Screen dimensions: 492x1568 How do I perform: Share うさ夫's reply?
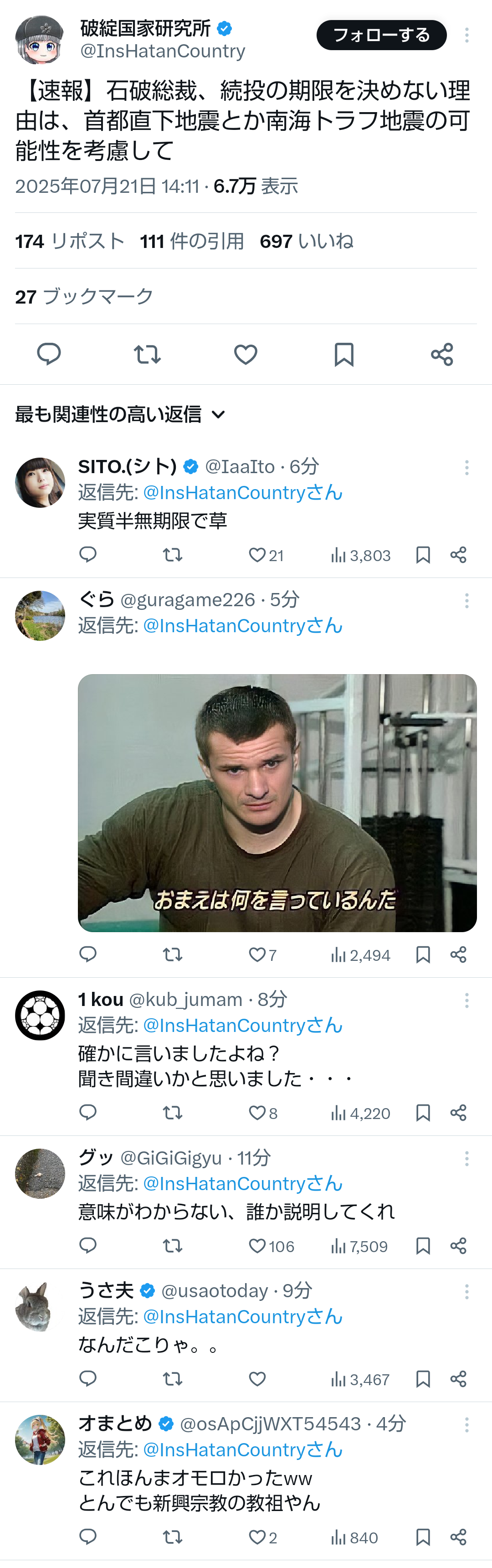[x=459, y=1379]
